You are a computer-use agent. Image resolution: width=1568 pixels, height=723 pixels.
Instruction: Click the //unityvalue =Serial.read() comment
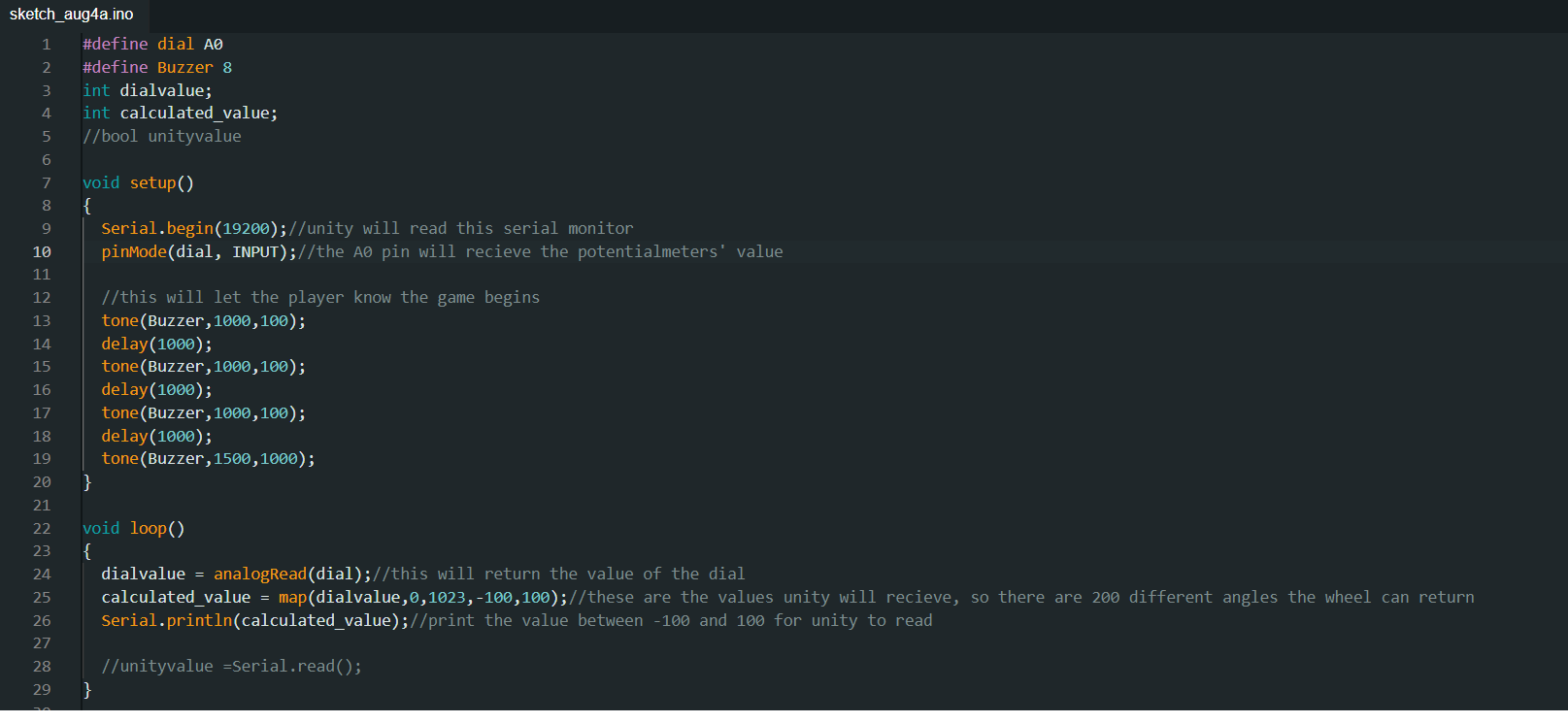231,667
